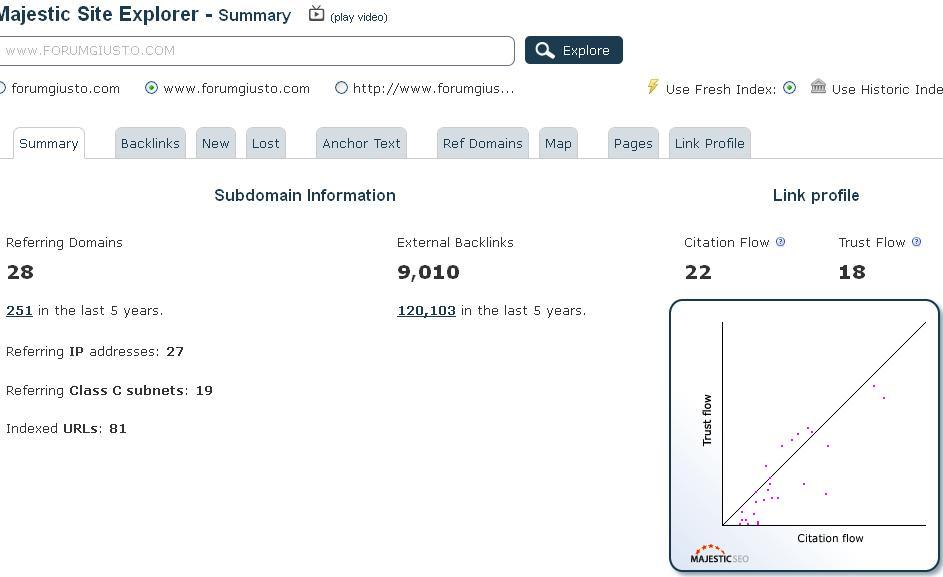The height and width of the screenshot is (577, 943).
Task: Go to the Link Profile tab
Action: 710,143
